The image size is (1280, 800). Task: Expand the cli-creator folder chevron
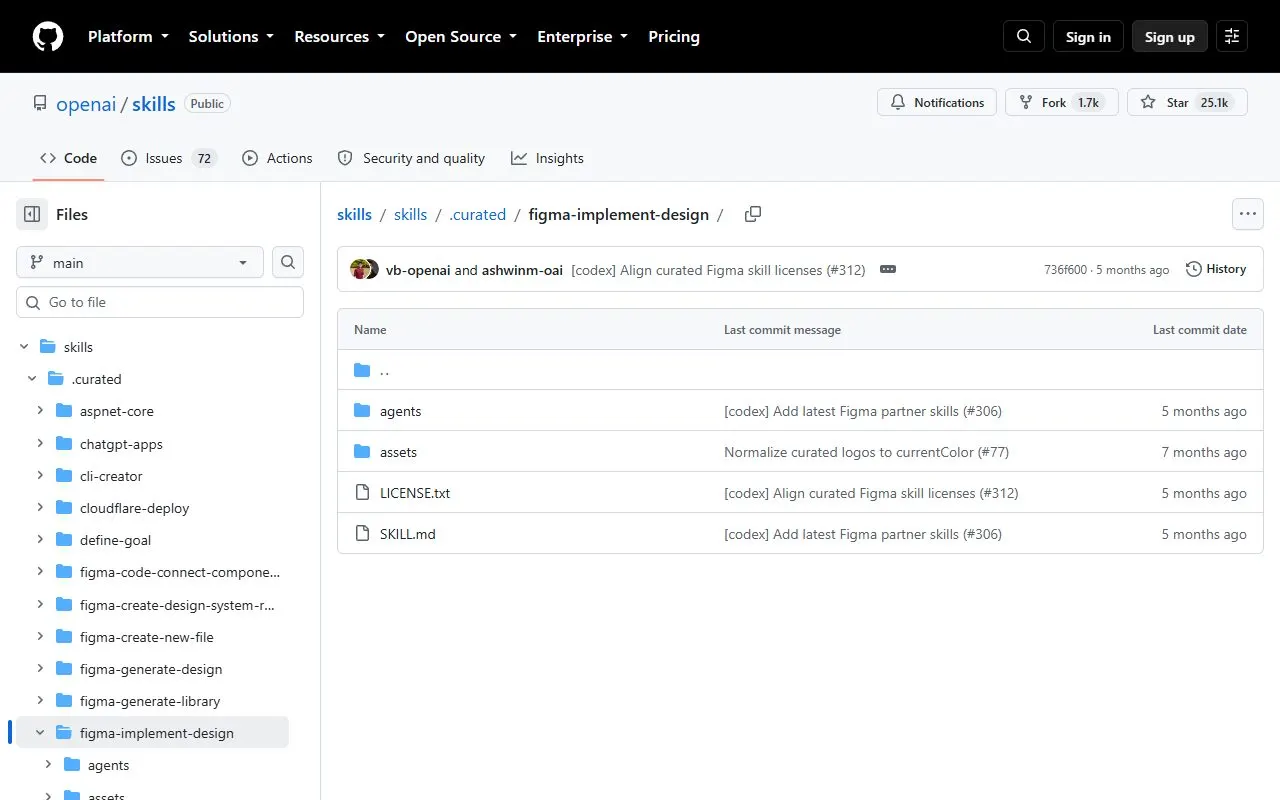(x=40, y=476)
